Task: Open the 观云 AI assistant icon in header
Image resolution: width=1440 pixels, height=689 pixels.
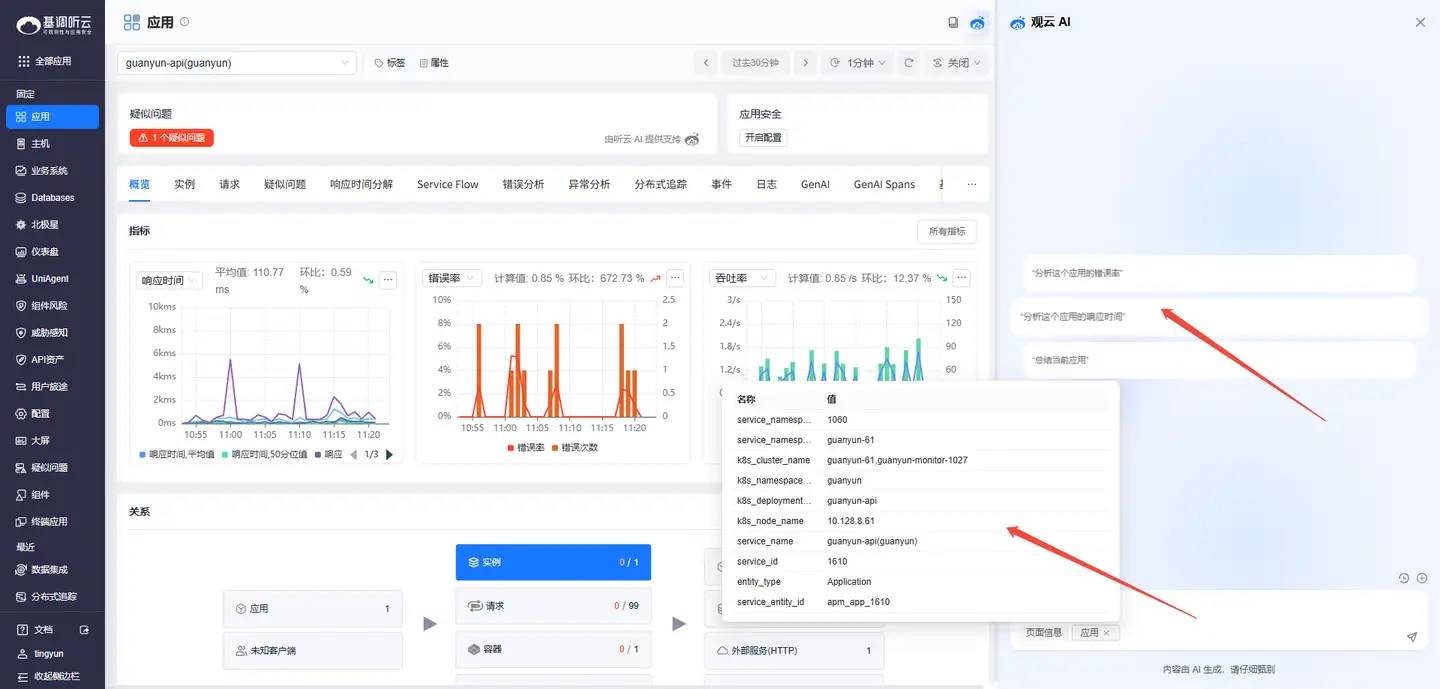Action: pyautogui.click(x=977, y=23)
